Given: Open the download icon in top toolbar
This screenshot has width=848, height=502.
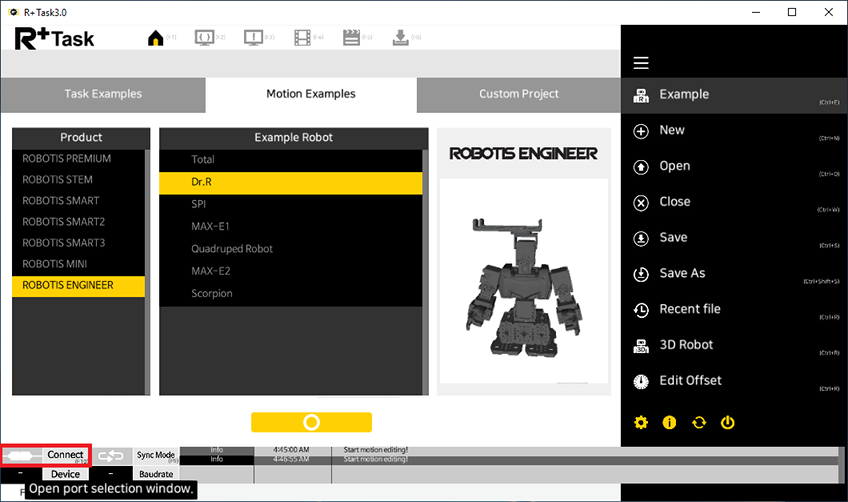Looking at the screenshot, I should 400,38.
